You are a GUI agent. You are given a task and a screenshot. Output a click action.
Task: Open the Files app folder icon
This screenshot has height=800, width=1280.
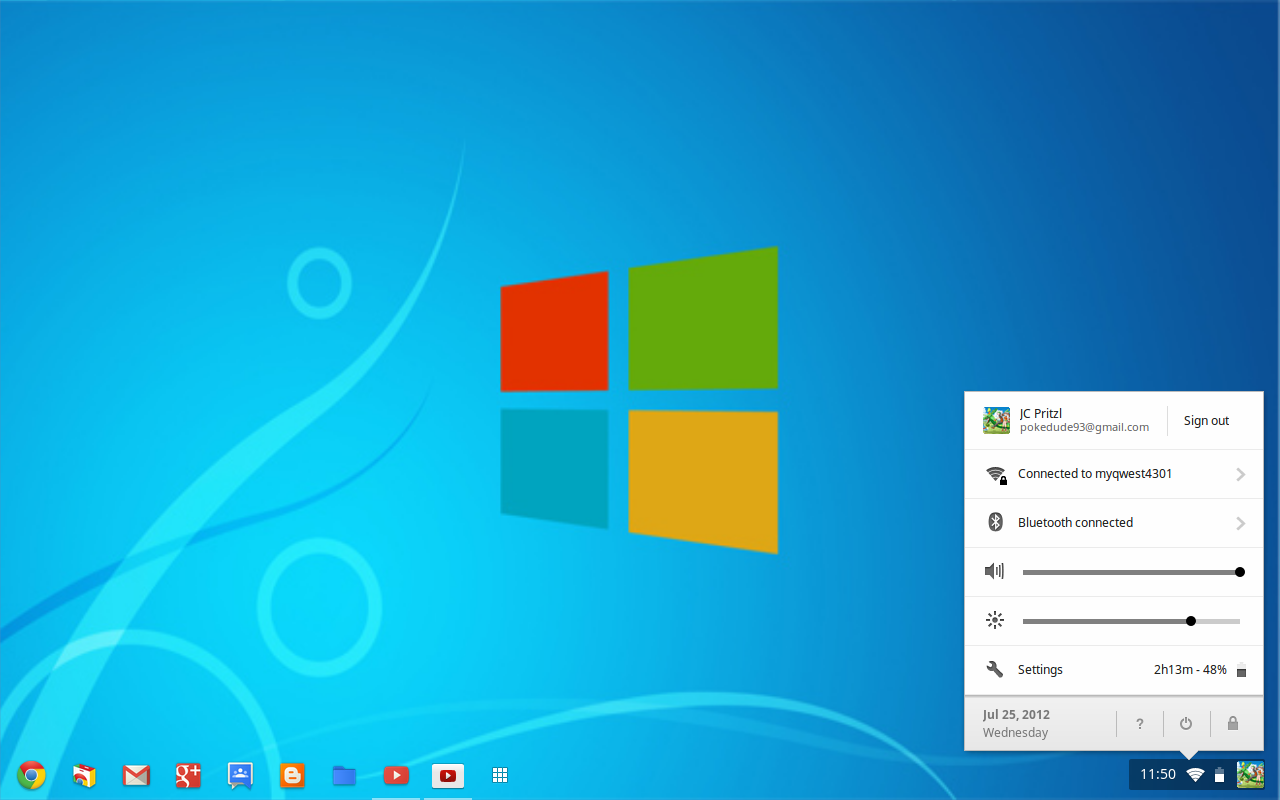[x=344, y=775]
